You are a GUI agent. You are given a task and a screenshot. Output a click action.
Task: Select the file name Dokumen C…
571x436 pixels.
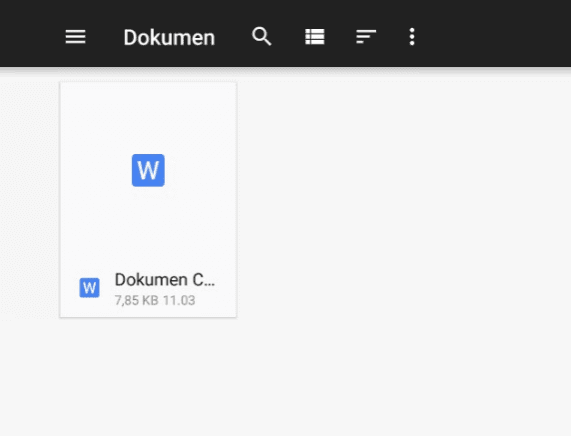[x=165, y=280]
